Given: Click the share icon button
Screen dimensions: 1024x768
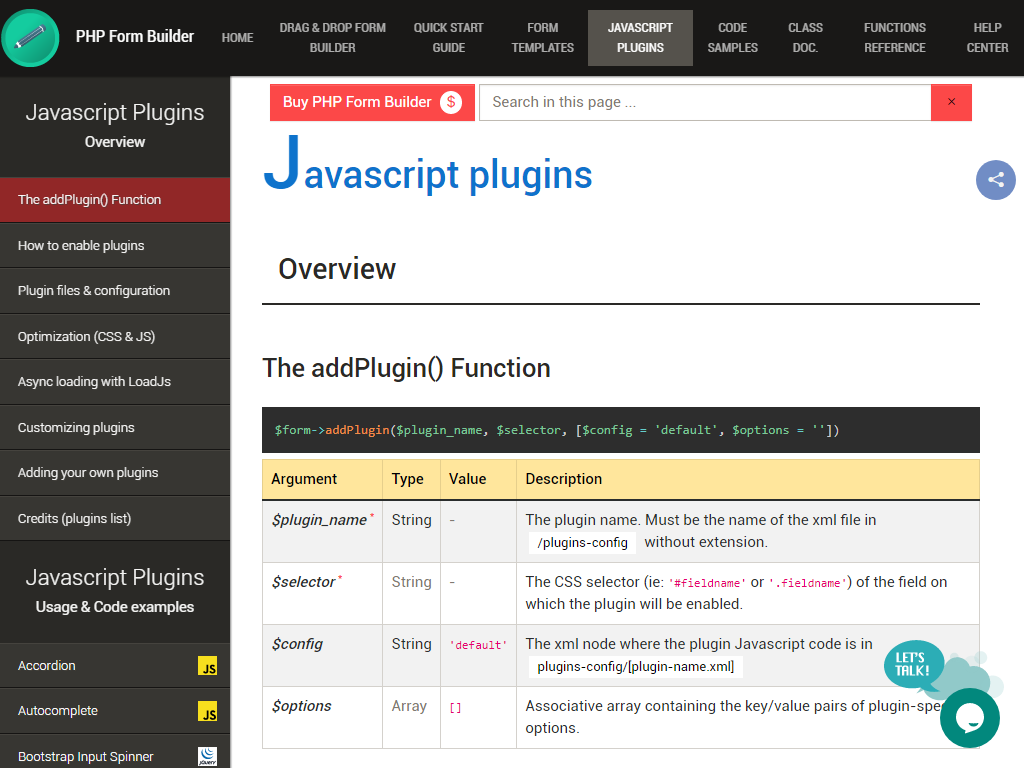Looking at the screenshot, I should (995, 180).
